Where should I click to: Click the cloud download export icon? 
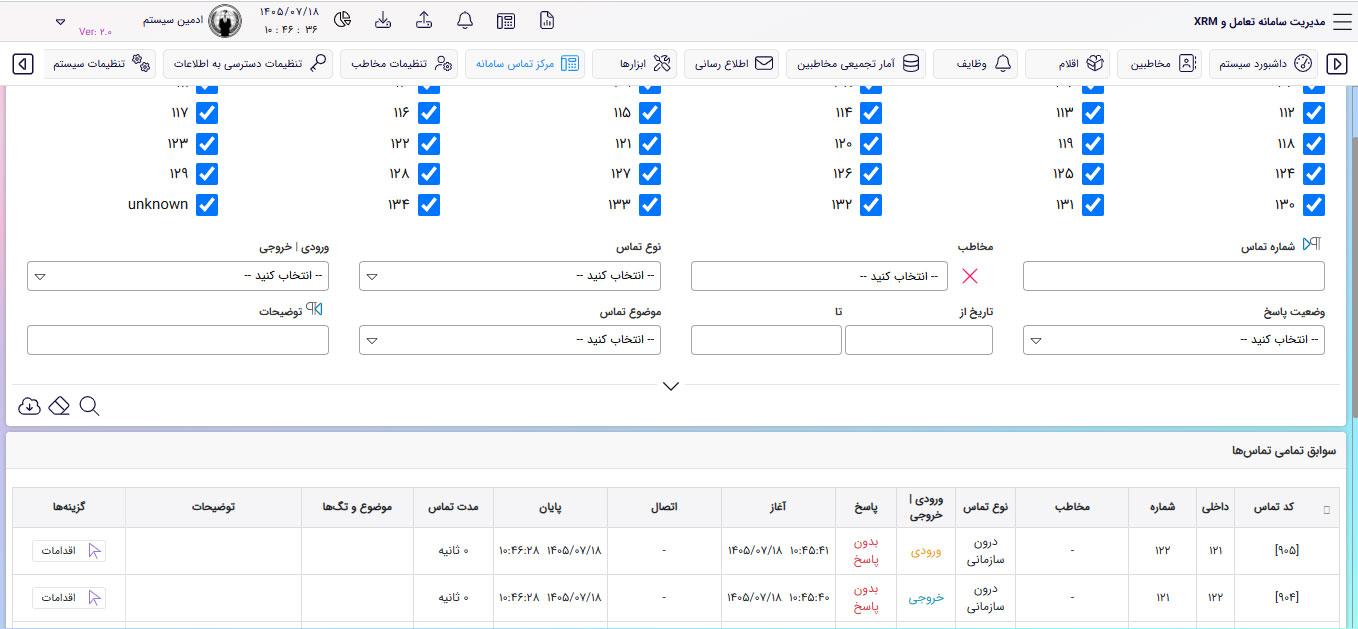coord(29,405)
